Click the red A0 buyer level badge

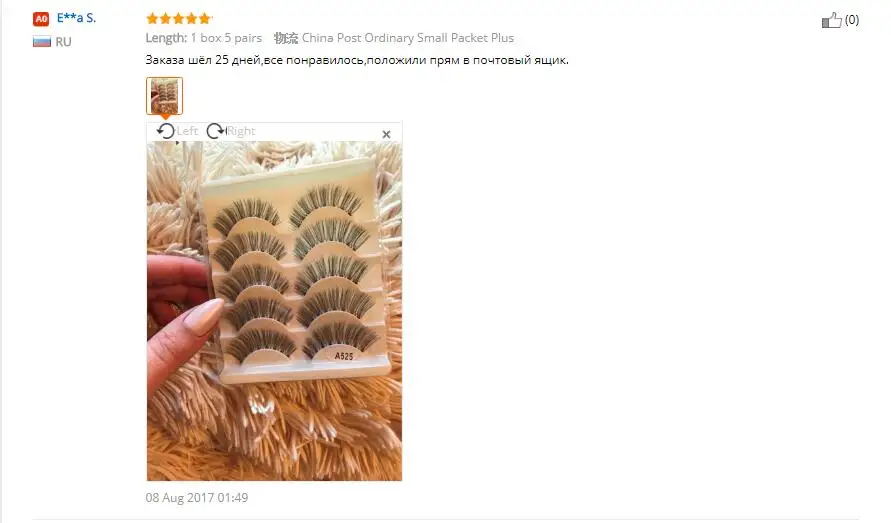coord(41,19)
